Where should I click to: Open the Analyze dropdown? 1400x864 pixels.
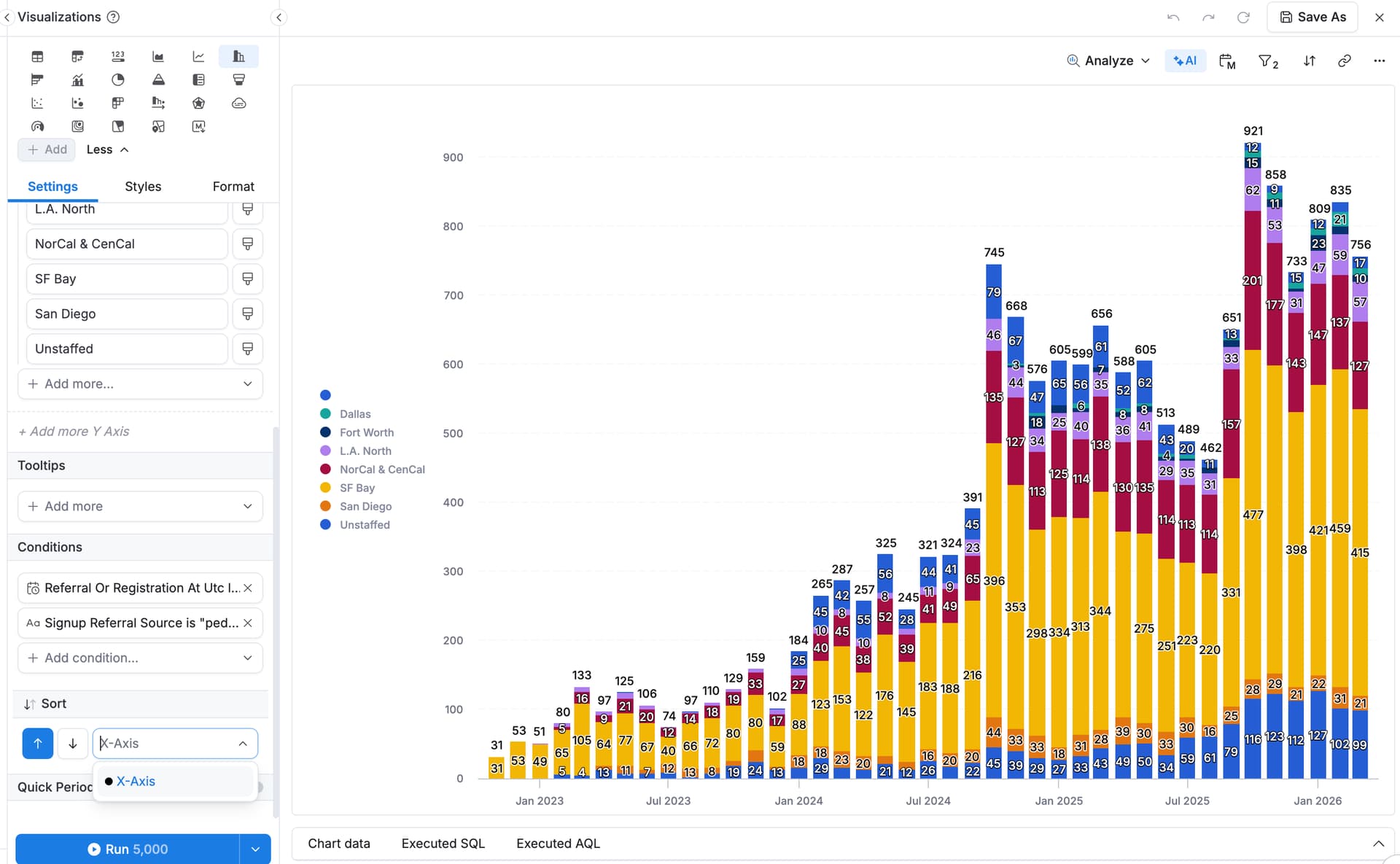pyautogui.click(x=1108, y=61)
